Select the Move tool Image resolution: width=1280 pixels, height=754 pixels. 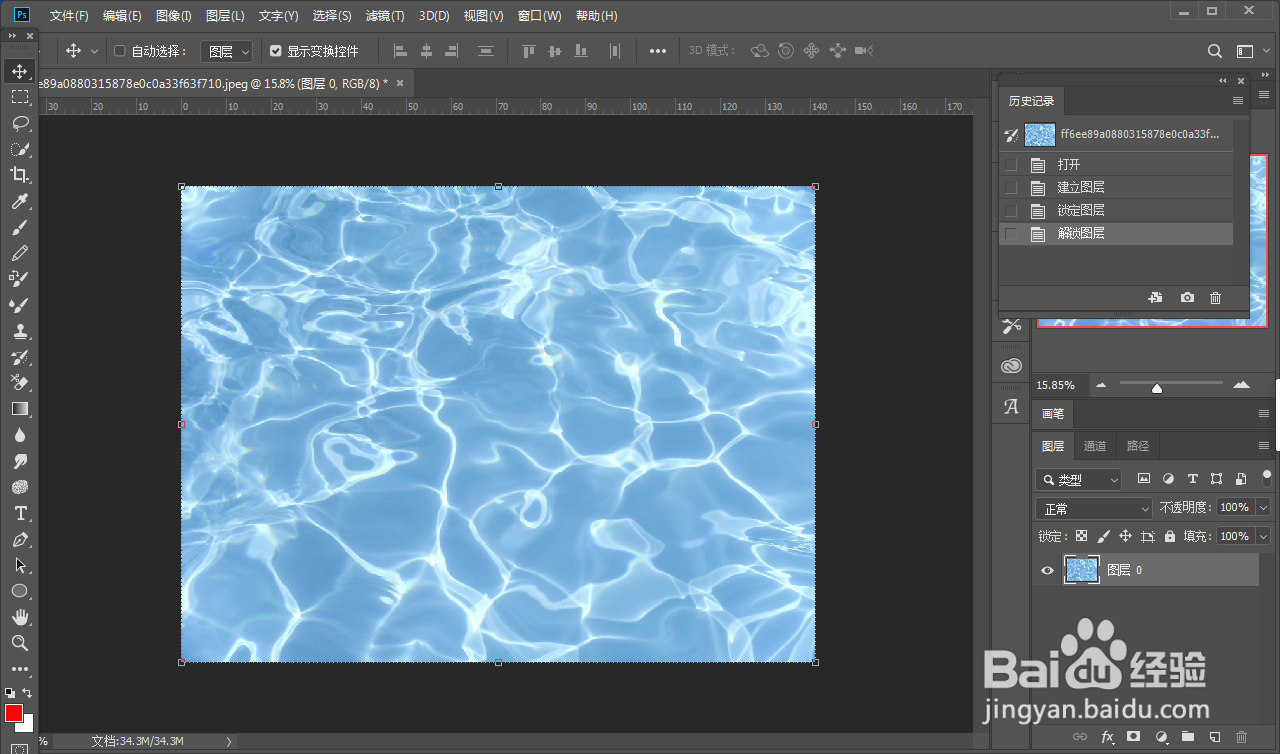(x=20, y=71)
